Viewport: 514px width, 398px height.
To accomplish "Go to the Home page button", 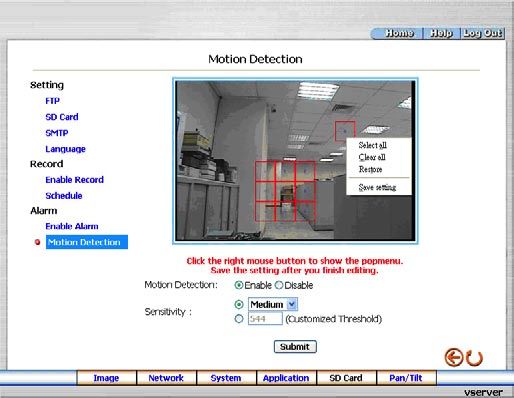I will 399,33.
